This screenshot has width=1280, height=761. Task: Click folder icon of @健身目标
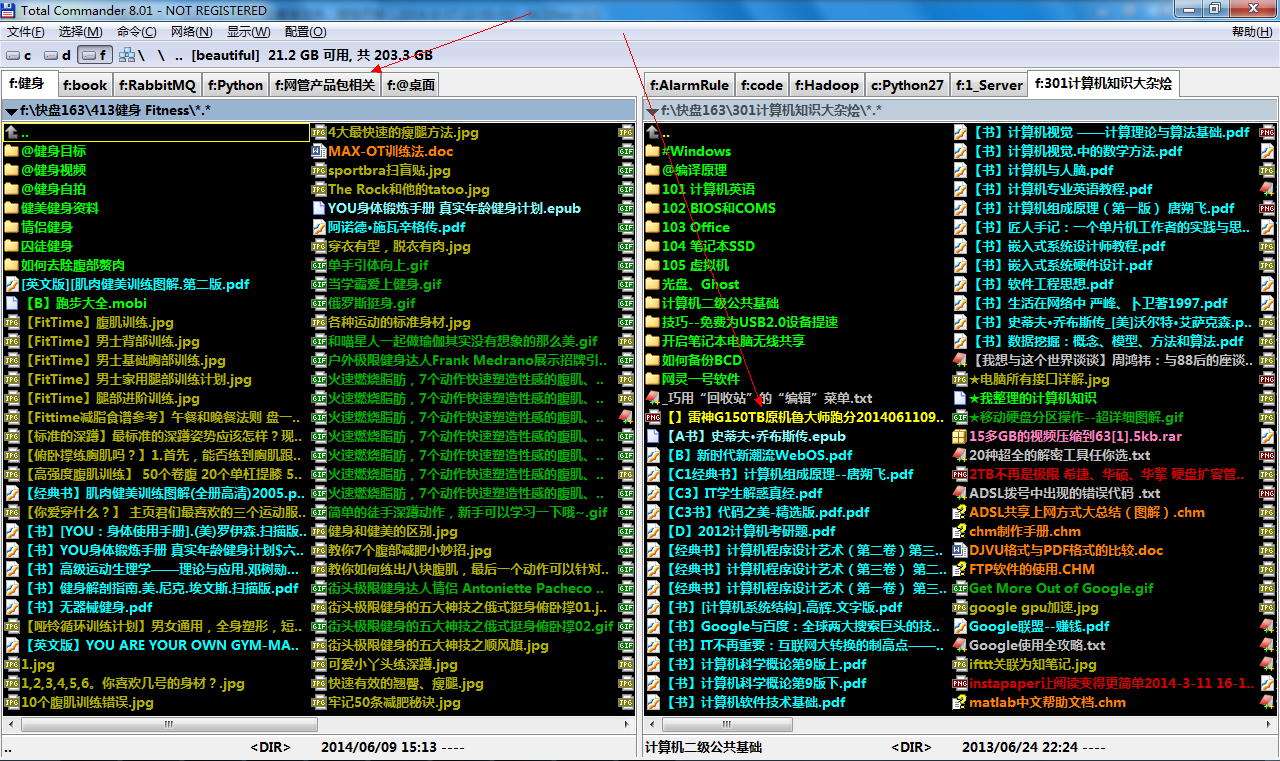(x=11, y=151)
